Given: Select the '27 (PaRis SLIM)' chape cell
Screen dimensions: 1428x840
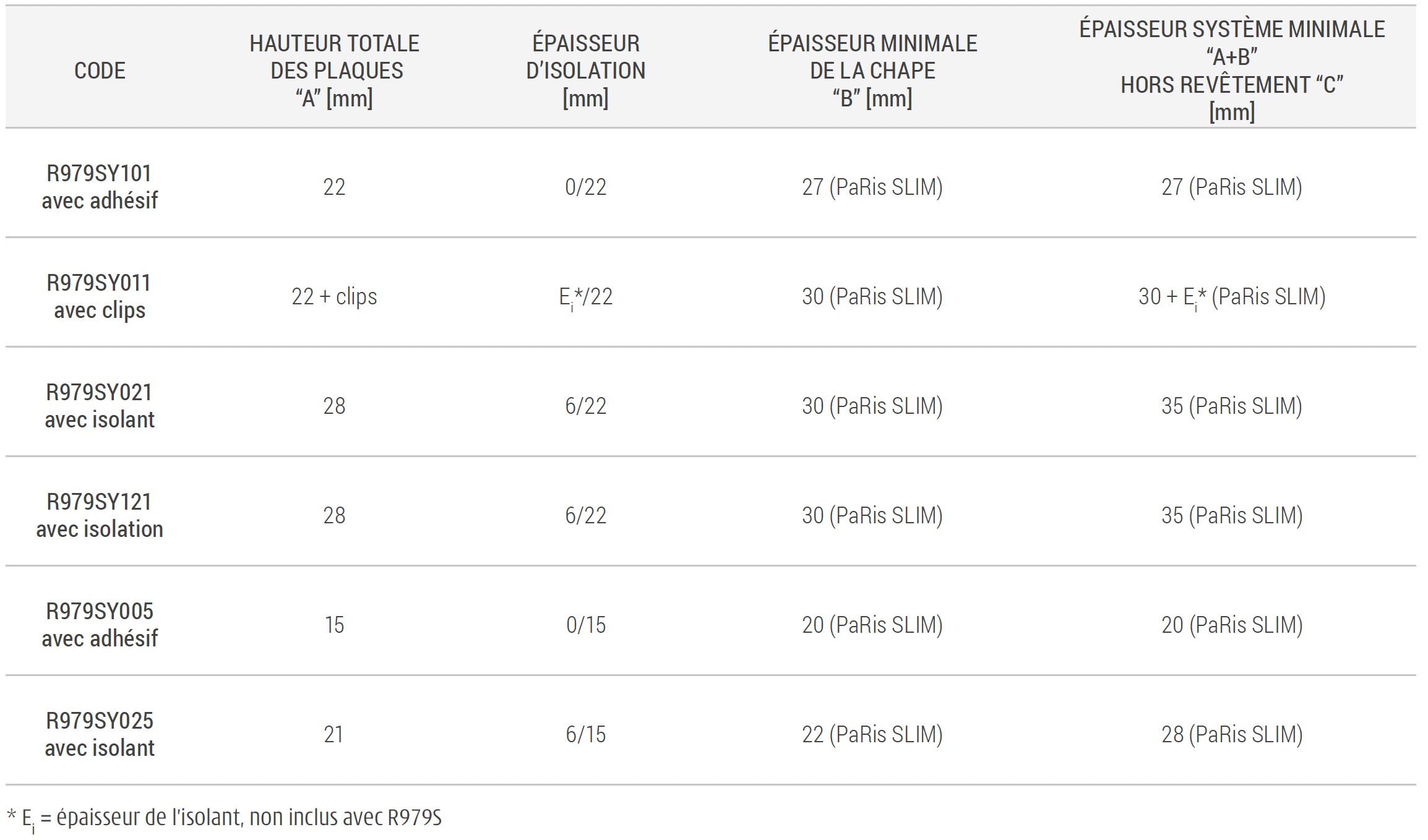Looking at the screenshot, I should point(872,187).
